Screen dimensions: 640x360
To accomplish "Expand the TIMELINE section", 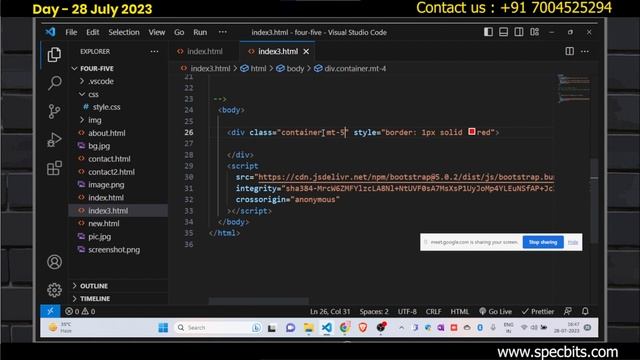I will click(x=95, y=298).
